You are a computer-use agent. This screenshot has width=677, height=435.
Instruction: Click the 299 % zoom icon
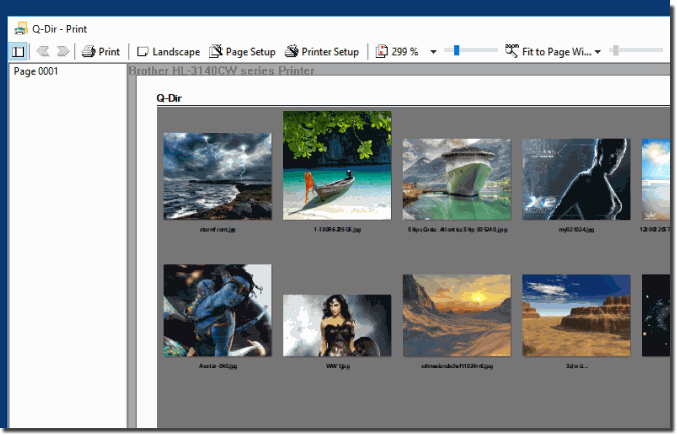(381, 51)
